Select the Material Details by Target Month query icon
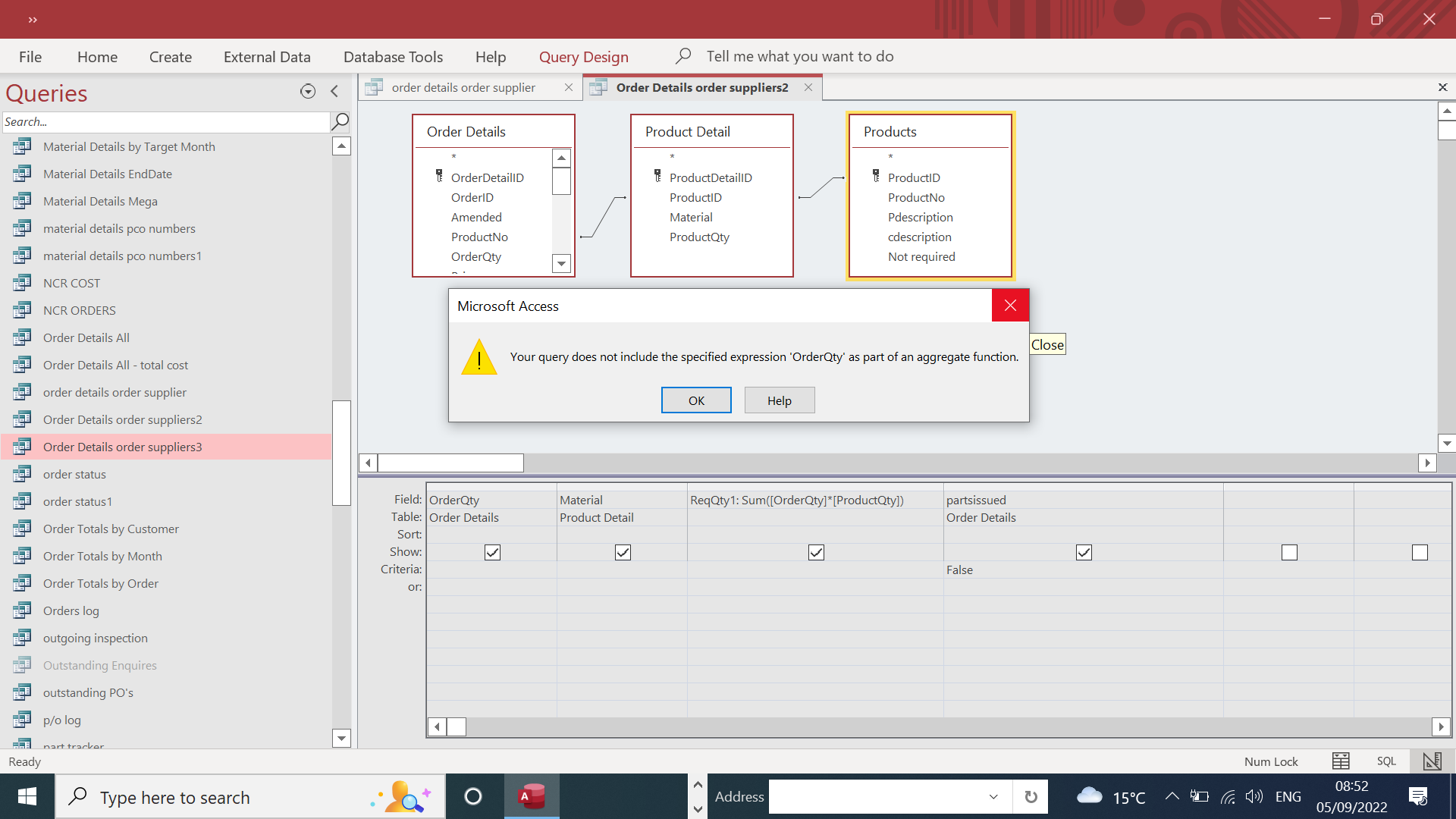Image resolution: width=1456 pixels, height=819 pixels. 22,146
